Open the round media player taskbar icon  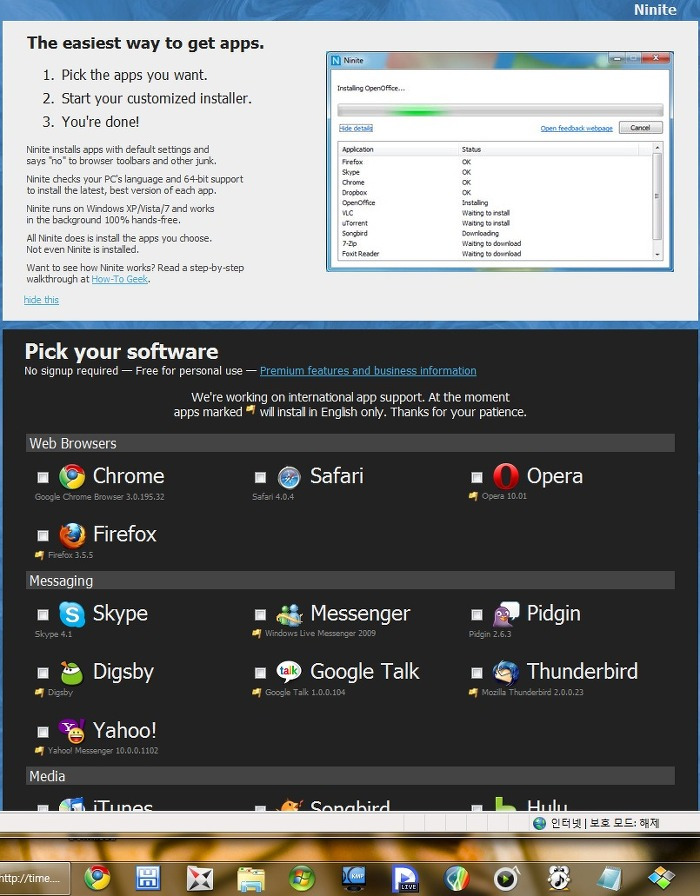pyautogui.click(x=506, y=878)
